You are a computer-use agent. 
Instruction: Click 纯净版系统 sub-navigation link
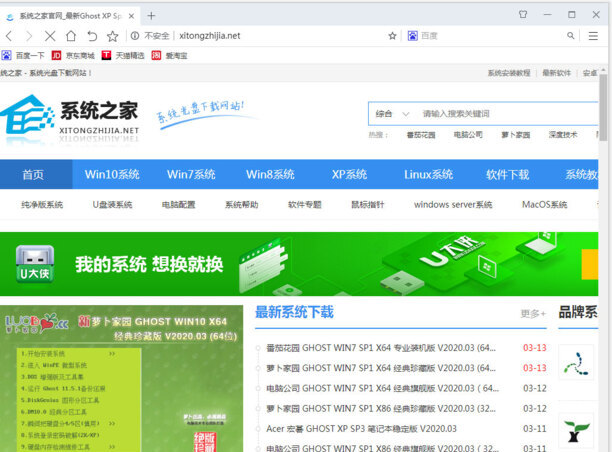(42, 205)
